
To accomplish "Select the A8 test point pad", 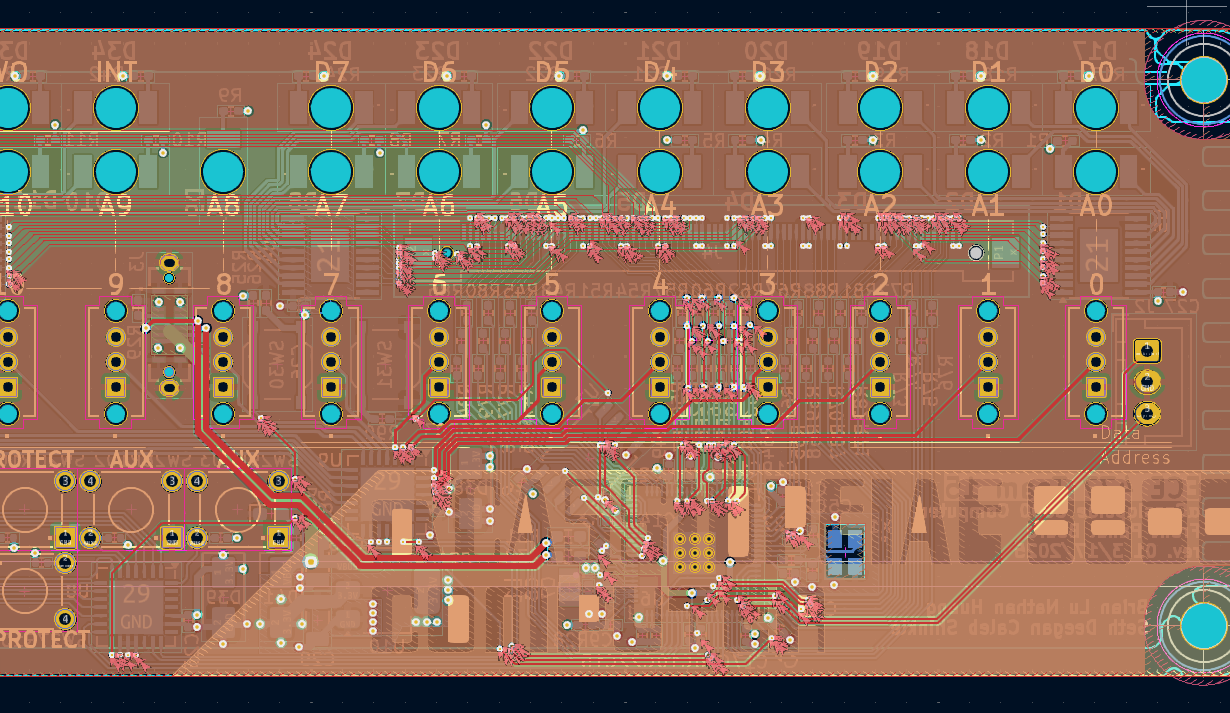I will [x=223, y=172].
